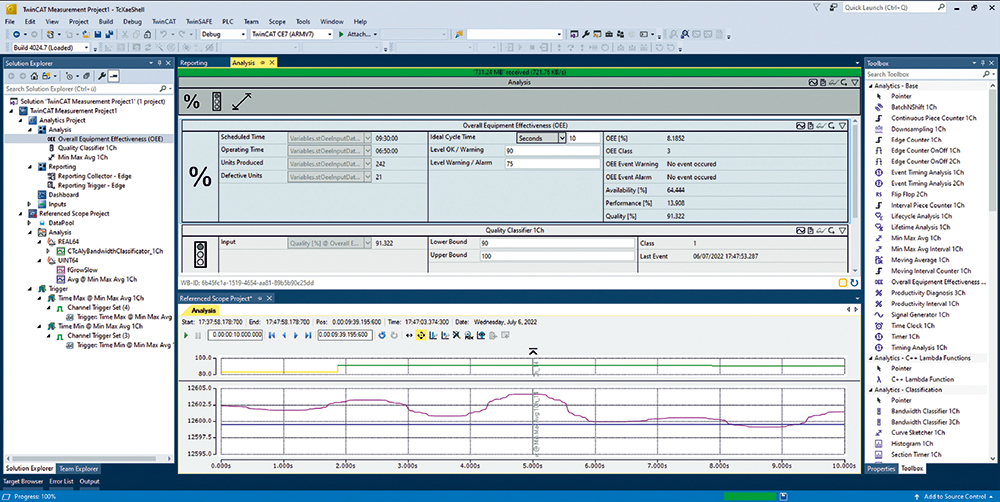This screenshot has width=1000, height=502.
Task: Select Histogram 1Ch in Toolbox
Action: click(912, 443)
